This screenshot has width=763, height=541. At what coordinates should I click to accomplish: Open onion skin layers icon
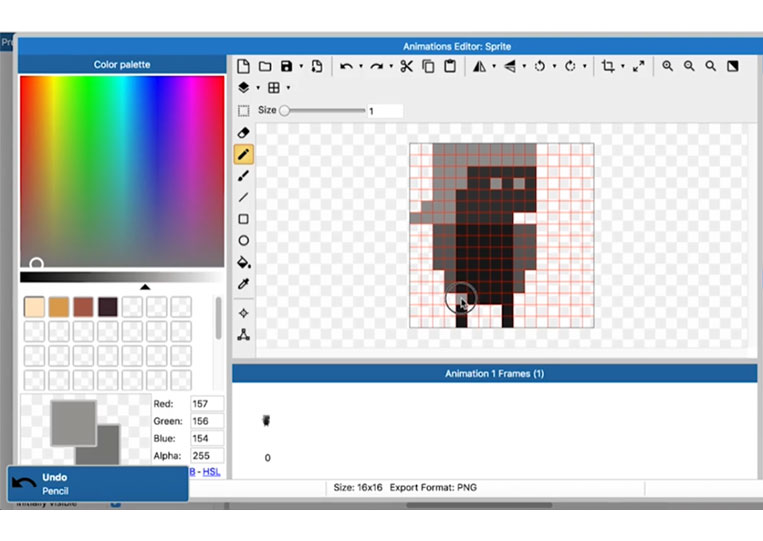point(244,88)
